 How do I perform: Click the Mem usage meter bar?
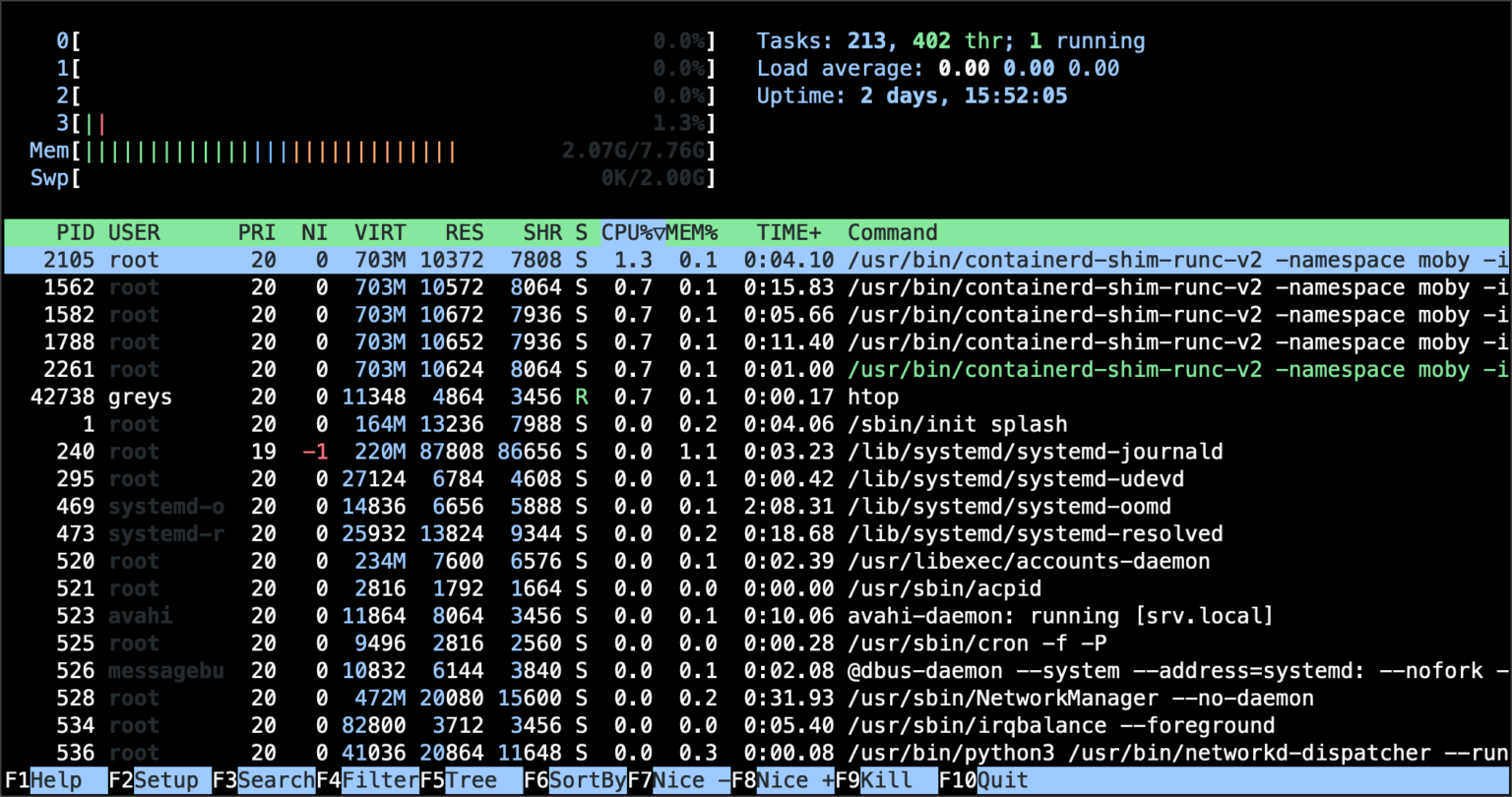295,150
